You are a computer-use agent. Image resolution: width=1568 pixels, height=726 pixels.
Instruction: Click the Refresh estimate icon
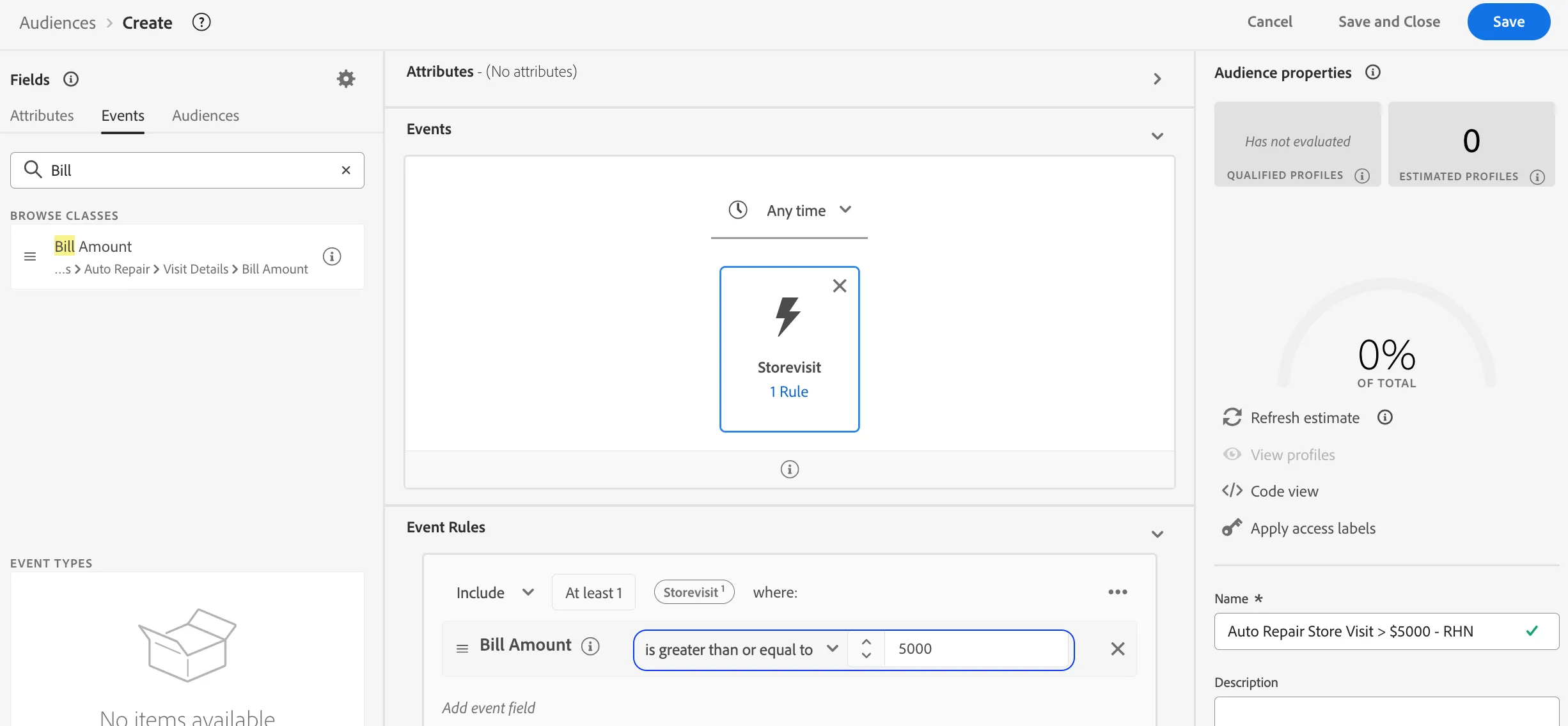pyautogui.click(x=1232, y=417)
